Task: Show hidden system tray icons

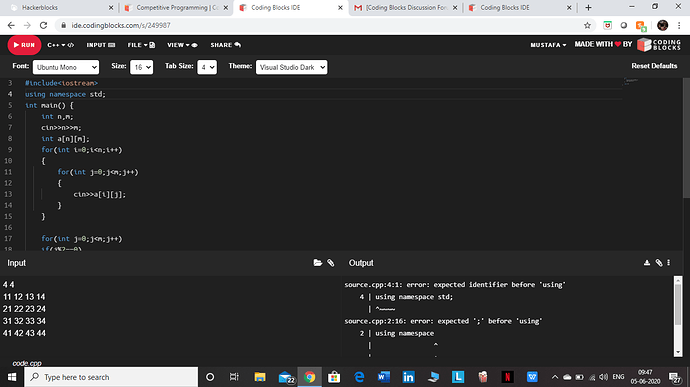Action: 555,377
